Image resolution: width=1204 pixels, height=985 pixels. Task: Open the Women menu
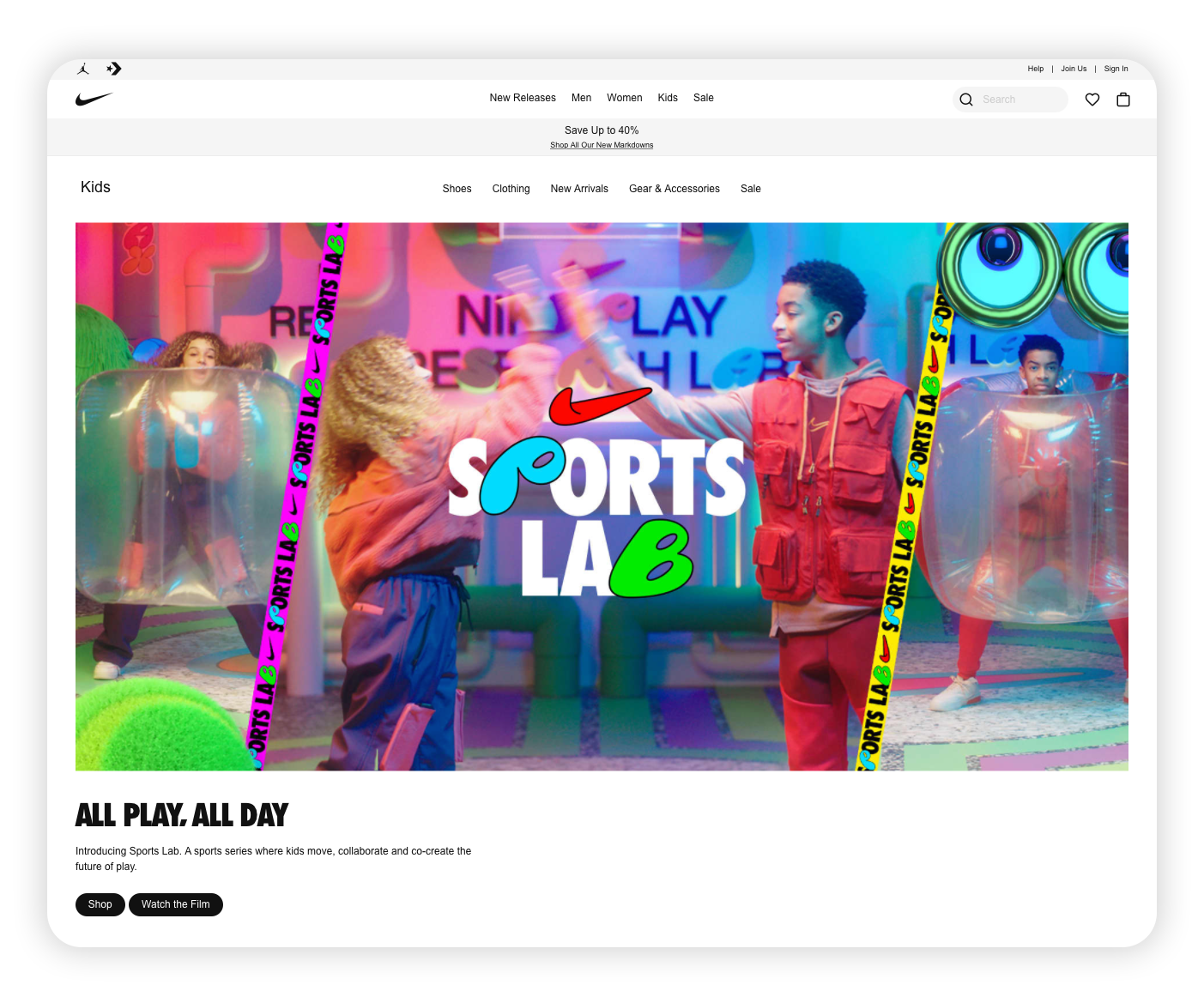point(624,98)
